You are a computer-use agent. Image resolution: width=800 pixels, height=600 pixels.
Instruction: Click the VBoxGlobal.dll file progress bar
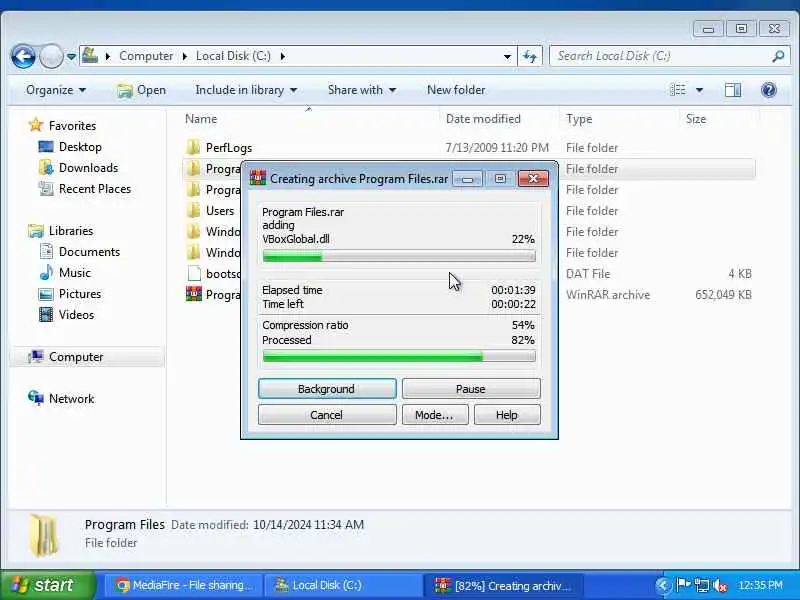click(399, 256)
